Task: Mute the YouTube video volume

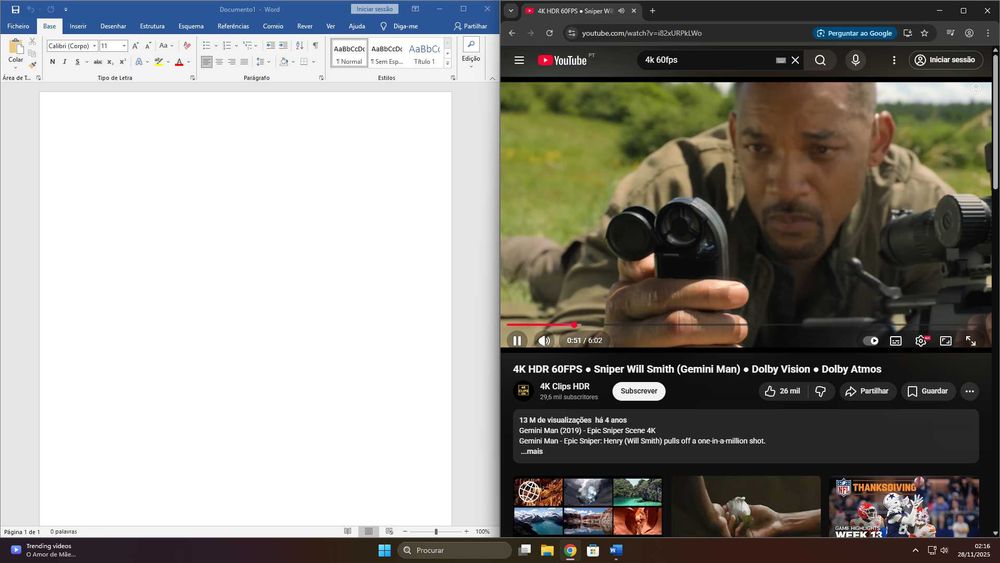Action: 544,340
